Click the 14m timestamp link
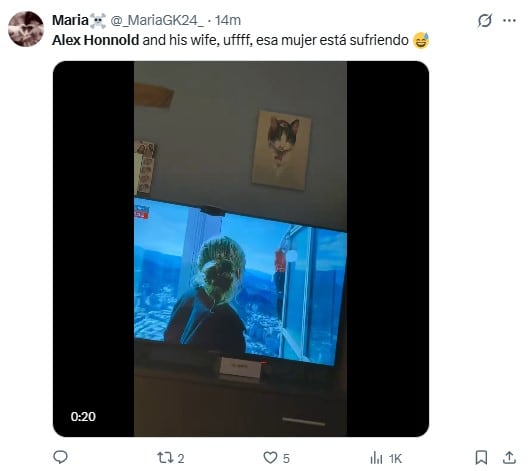 pos(228,20)
